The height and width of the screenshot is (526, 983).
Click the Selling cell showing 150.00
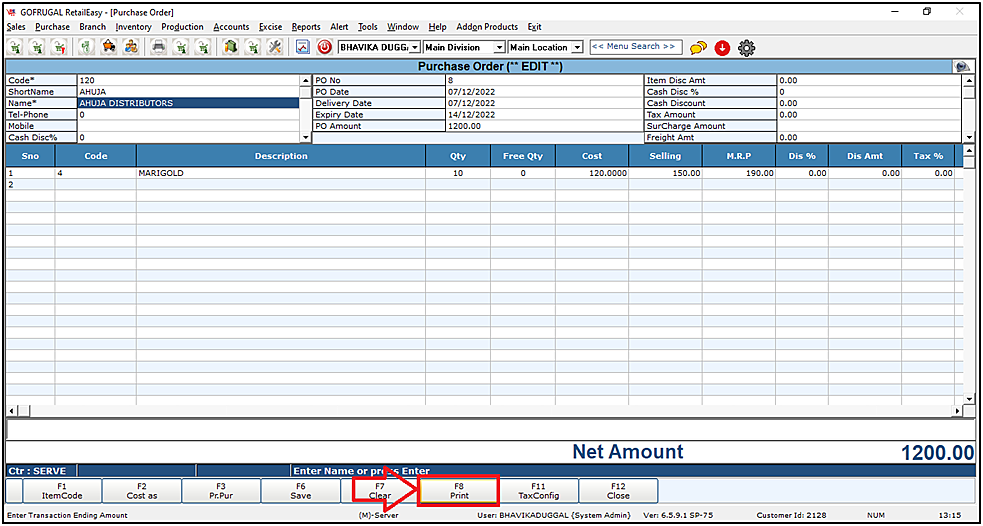pos(665,173)
